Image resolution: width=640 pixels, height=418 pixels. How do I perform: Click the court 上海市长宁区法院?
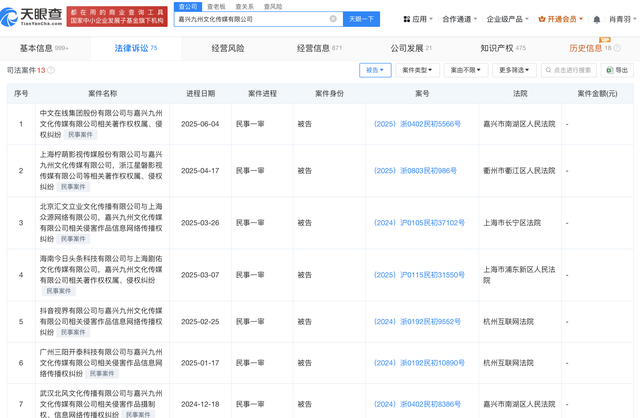pos(512,223)
